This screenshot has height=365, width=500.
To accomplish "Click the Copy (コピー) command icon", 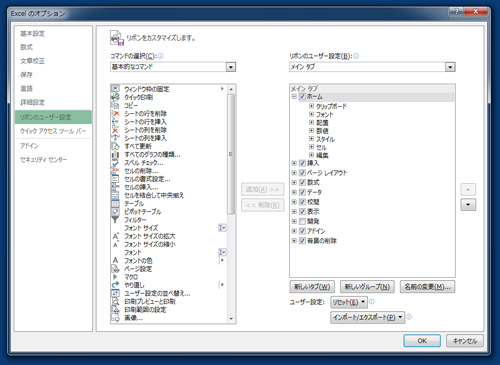I will pyautogui.click(x=115, y=105).
